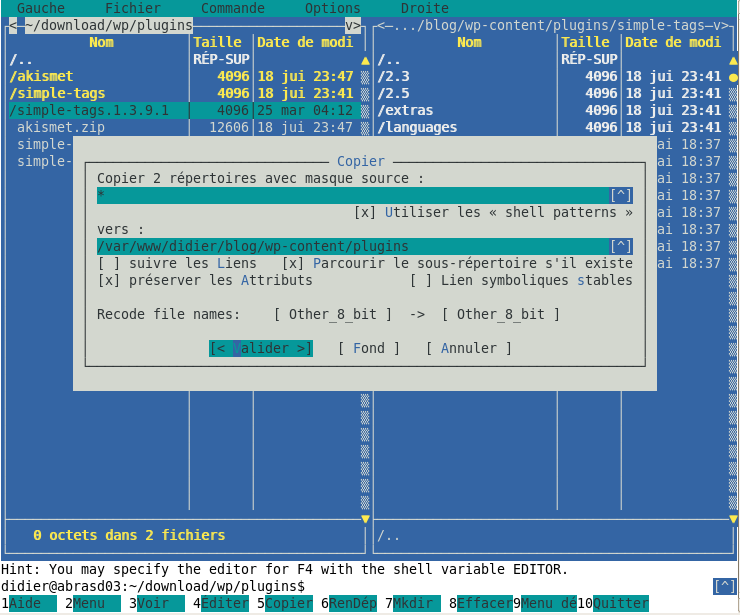Sort left panel by Nom column header

coord(101,42)
